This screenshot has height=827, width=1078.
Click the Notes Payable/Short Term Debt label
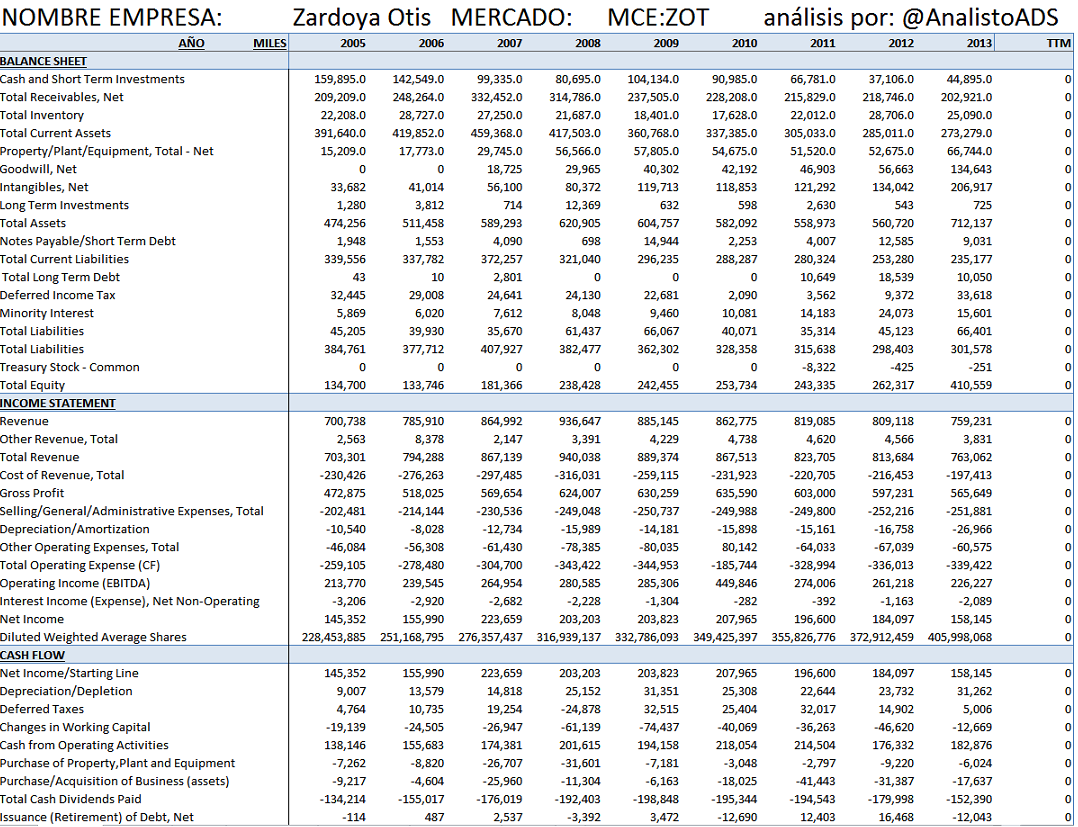click(88, 241)
